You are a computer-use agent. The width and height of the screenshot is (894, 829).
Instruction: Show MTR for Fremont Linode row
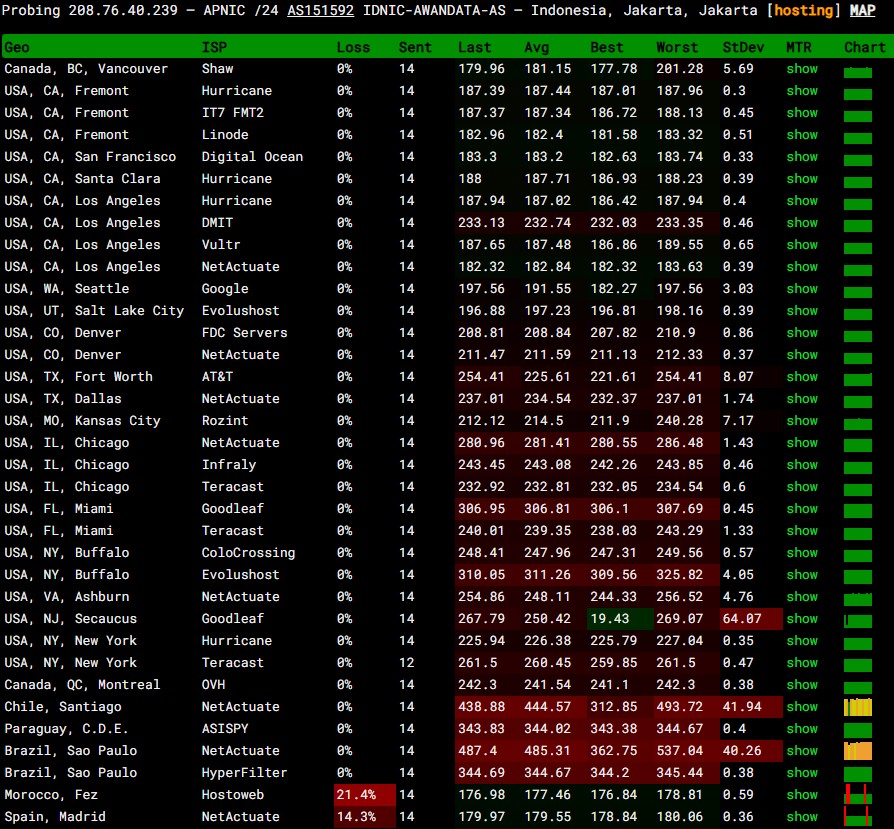coord(802,135)
